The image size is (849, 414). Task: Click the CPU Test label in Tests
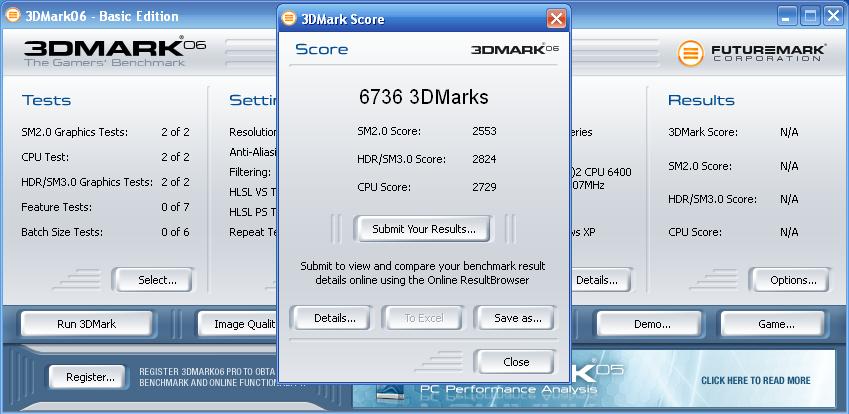point(45,157)
